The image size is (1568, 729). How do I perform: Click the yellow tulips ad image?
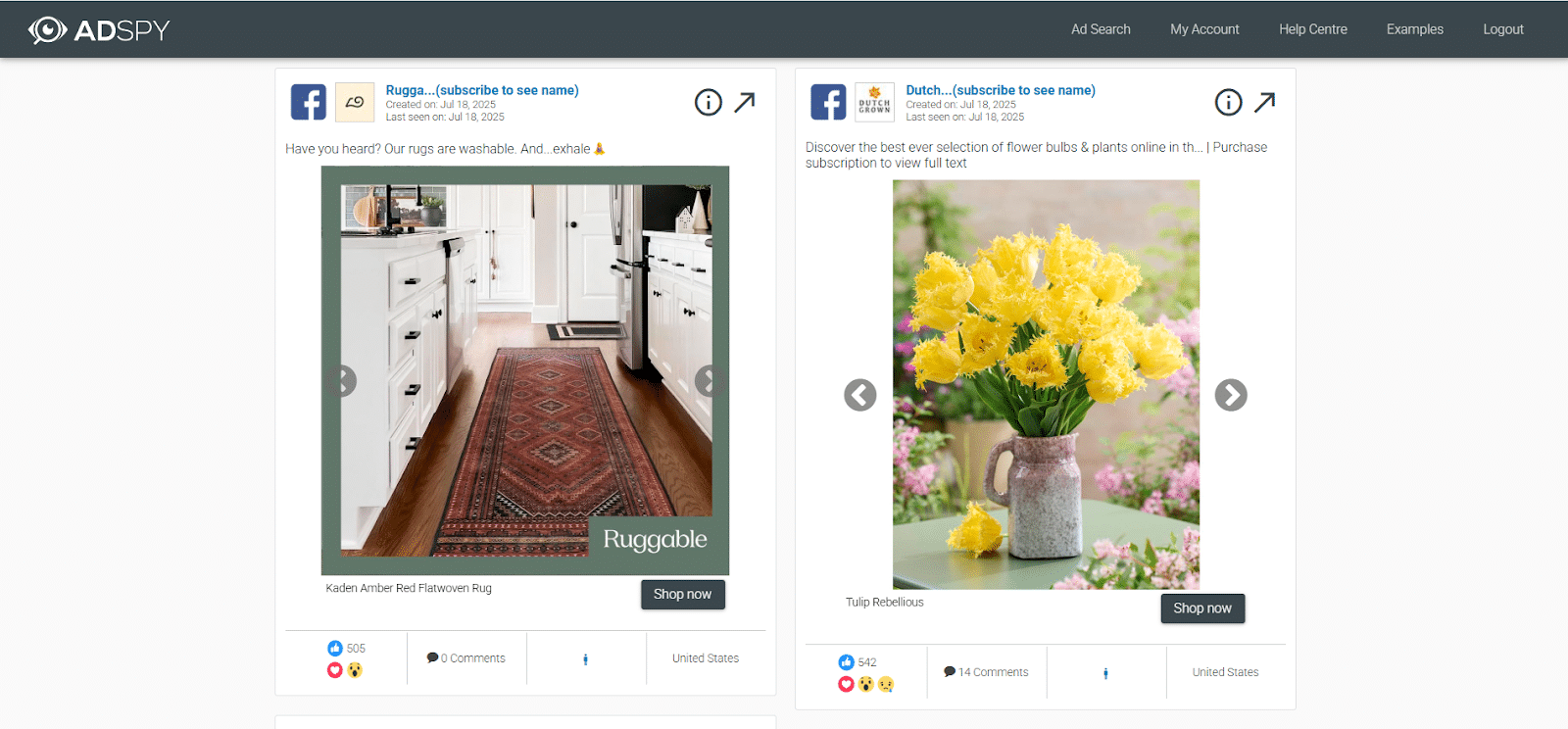(x=1046, y=384)
